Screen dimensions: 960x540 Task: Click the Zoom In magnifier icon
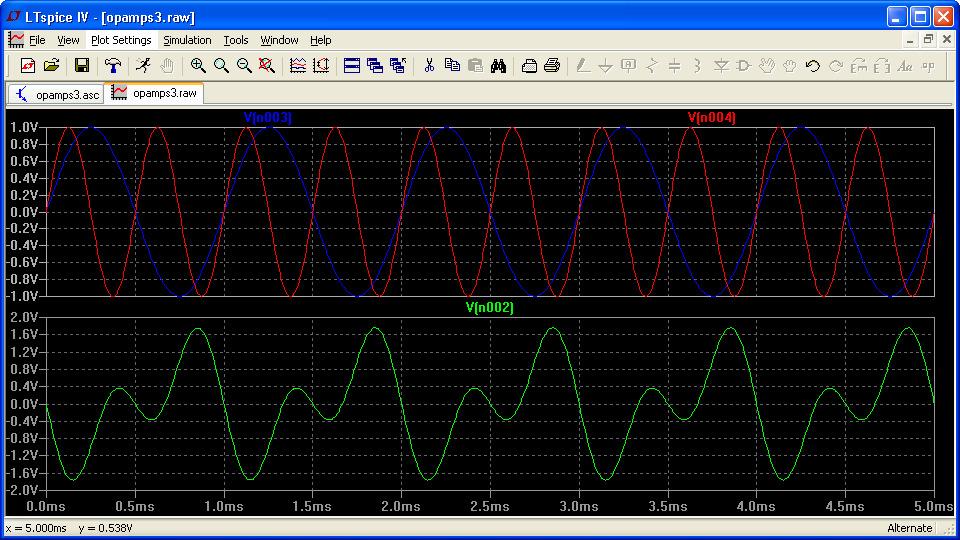[x=198, y=66]
